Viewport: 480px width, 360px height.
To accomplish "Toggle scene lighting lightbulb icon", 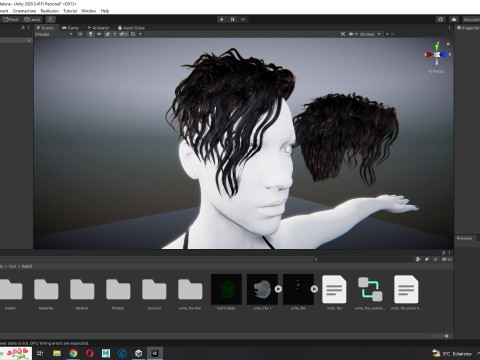I will click(x=90, y=34).
